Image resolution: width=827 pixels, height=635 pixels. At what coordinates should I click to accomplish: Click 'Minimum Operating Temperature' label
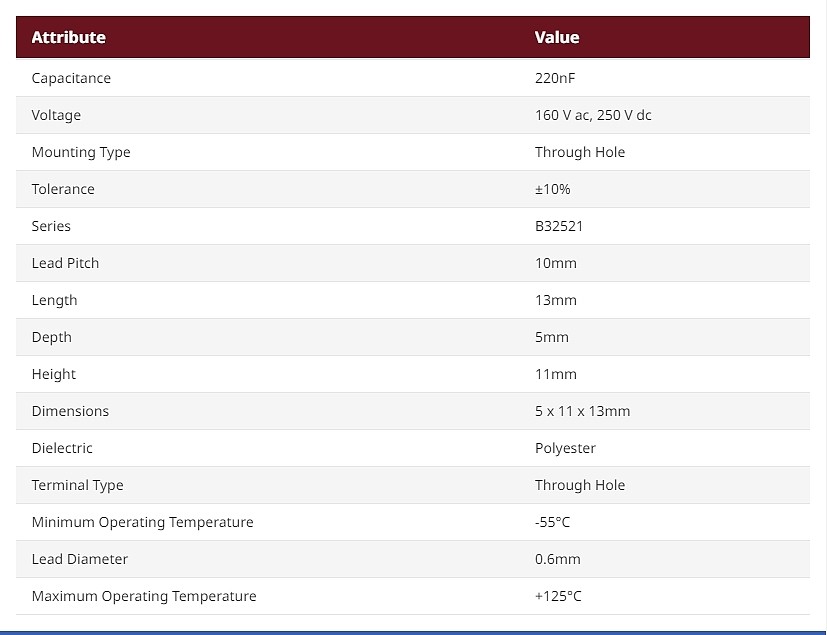[x=142, y=522]
